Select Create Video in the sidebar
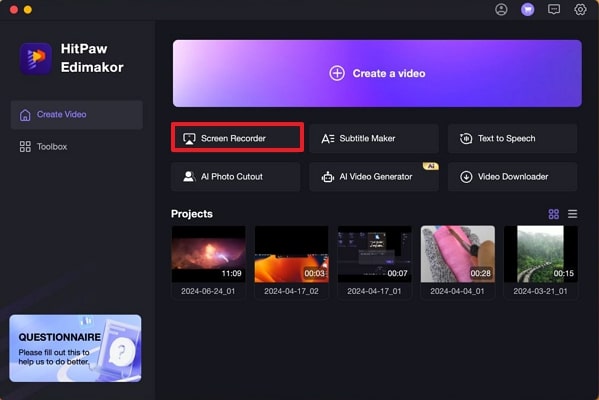Screen dimensions: 599x400 coord(77,115)
